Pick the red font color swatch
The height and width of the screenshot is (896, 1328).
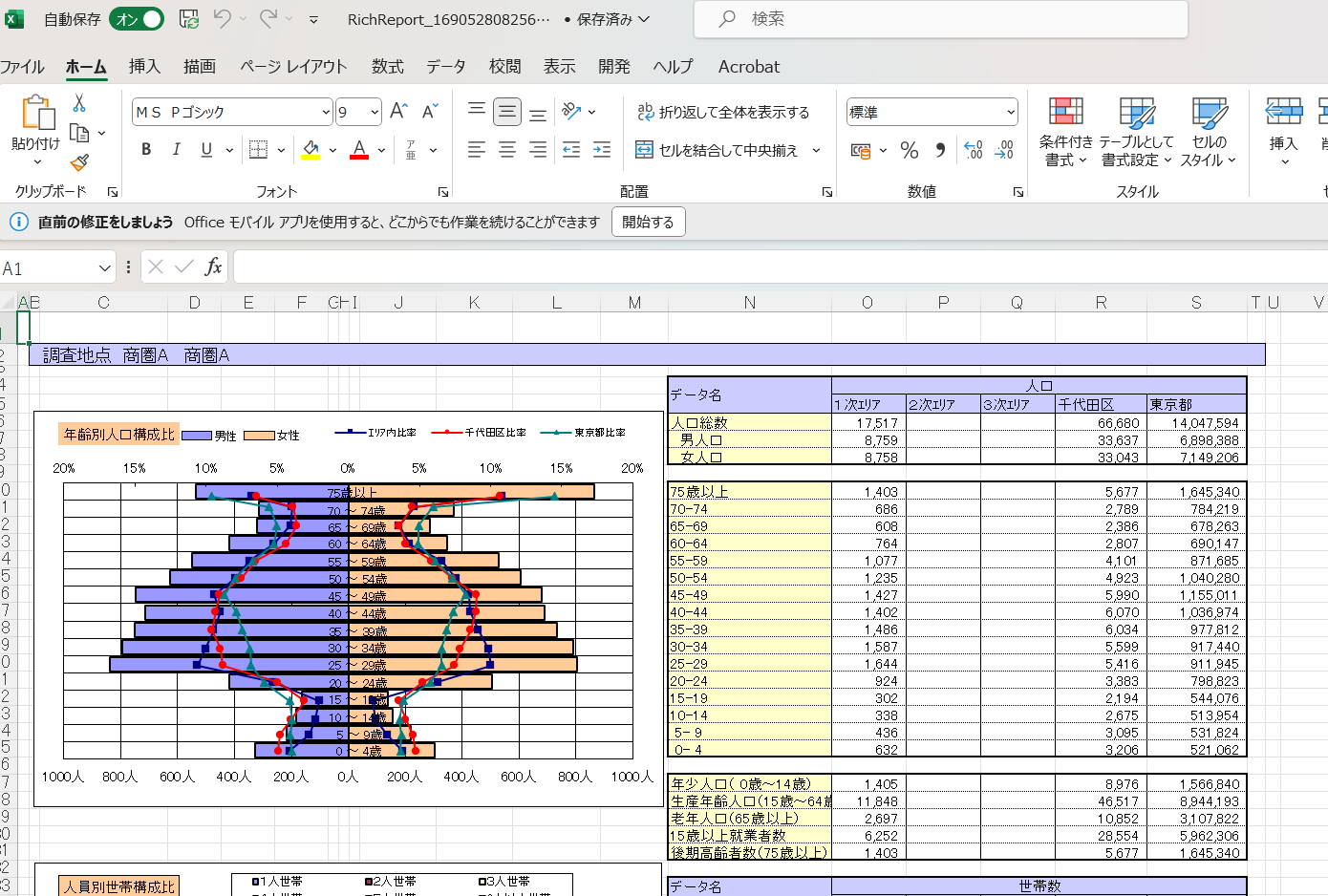coord(358,150)
